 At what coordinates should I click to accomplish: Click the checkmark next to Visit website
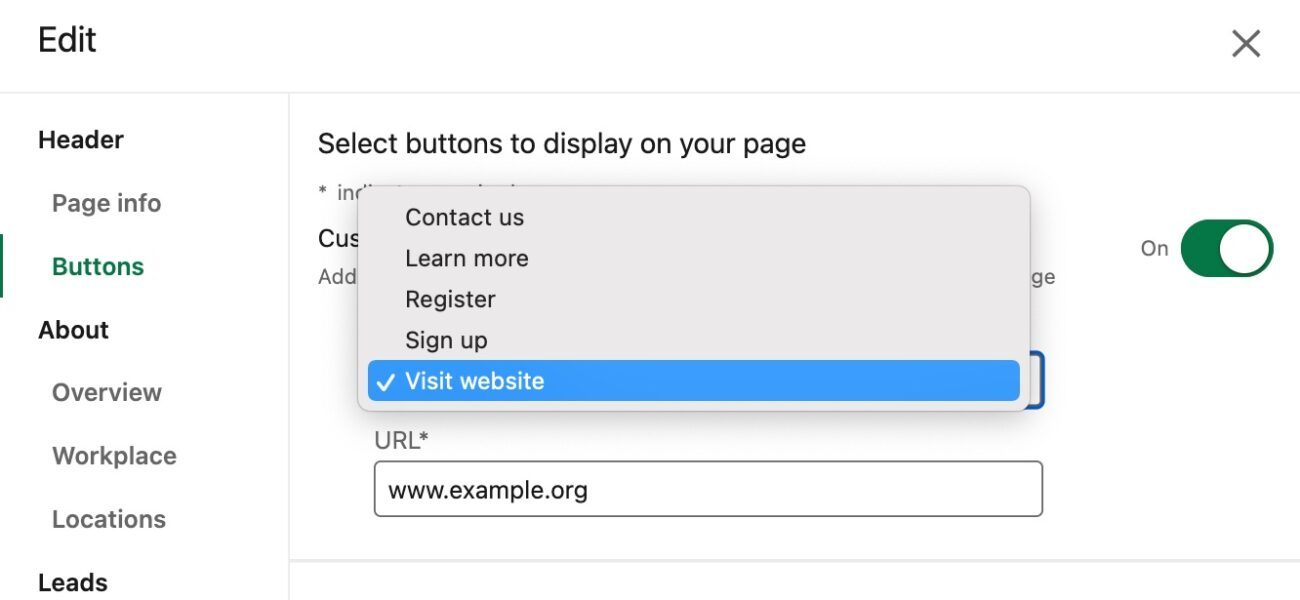point(386,380)
